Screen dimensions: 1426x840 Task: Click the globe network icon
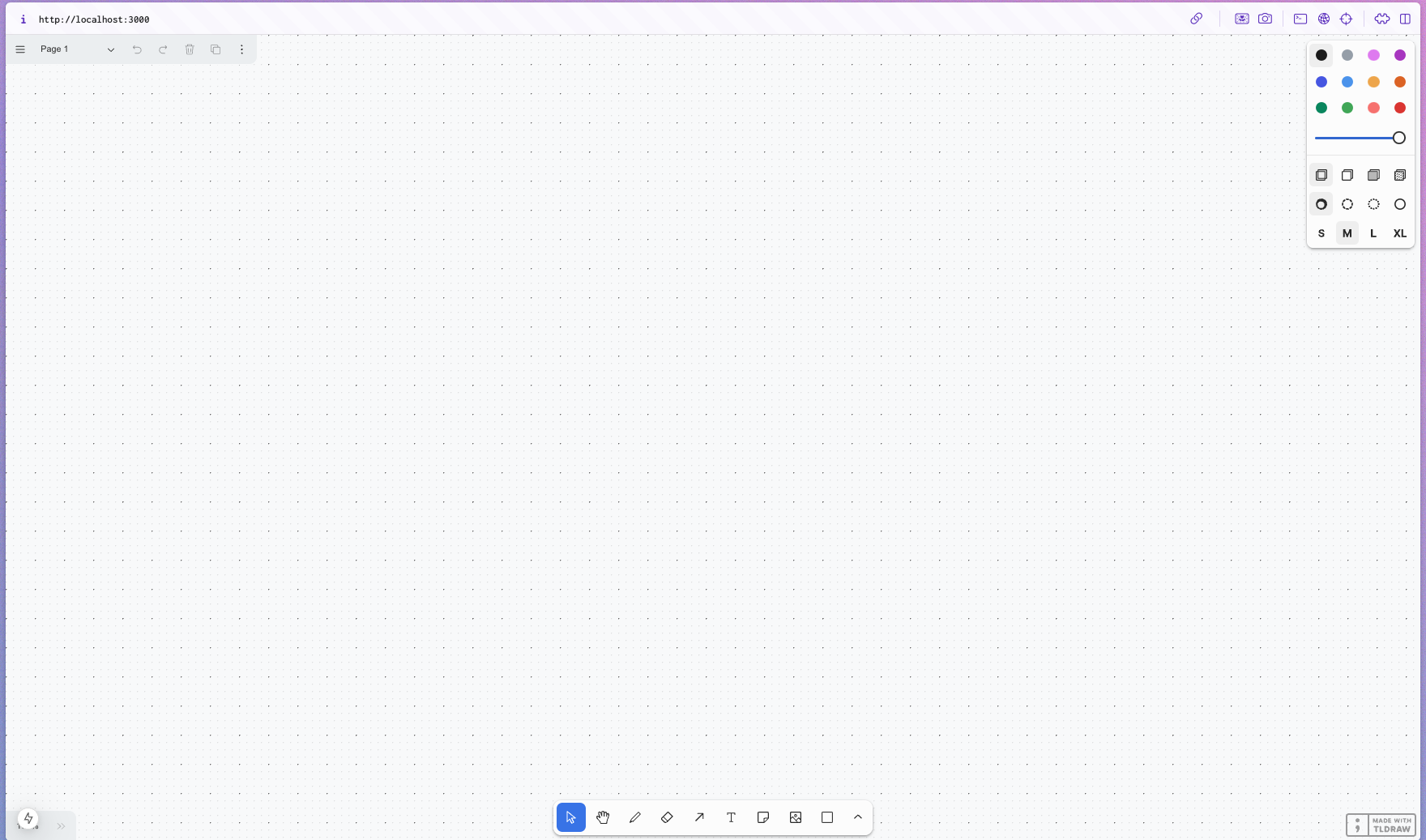tap(1324, 19)
